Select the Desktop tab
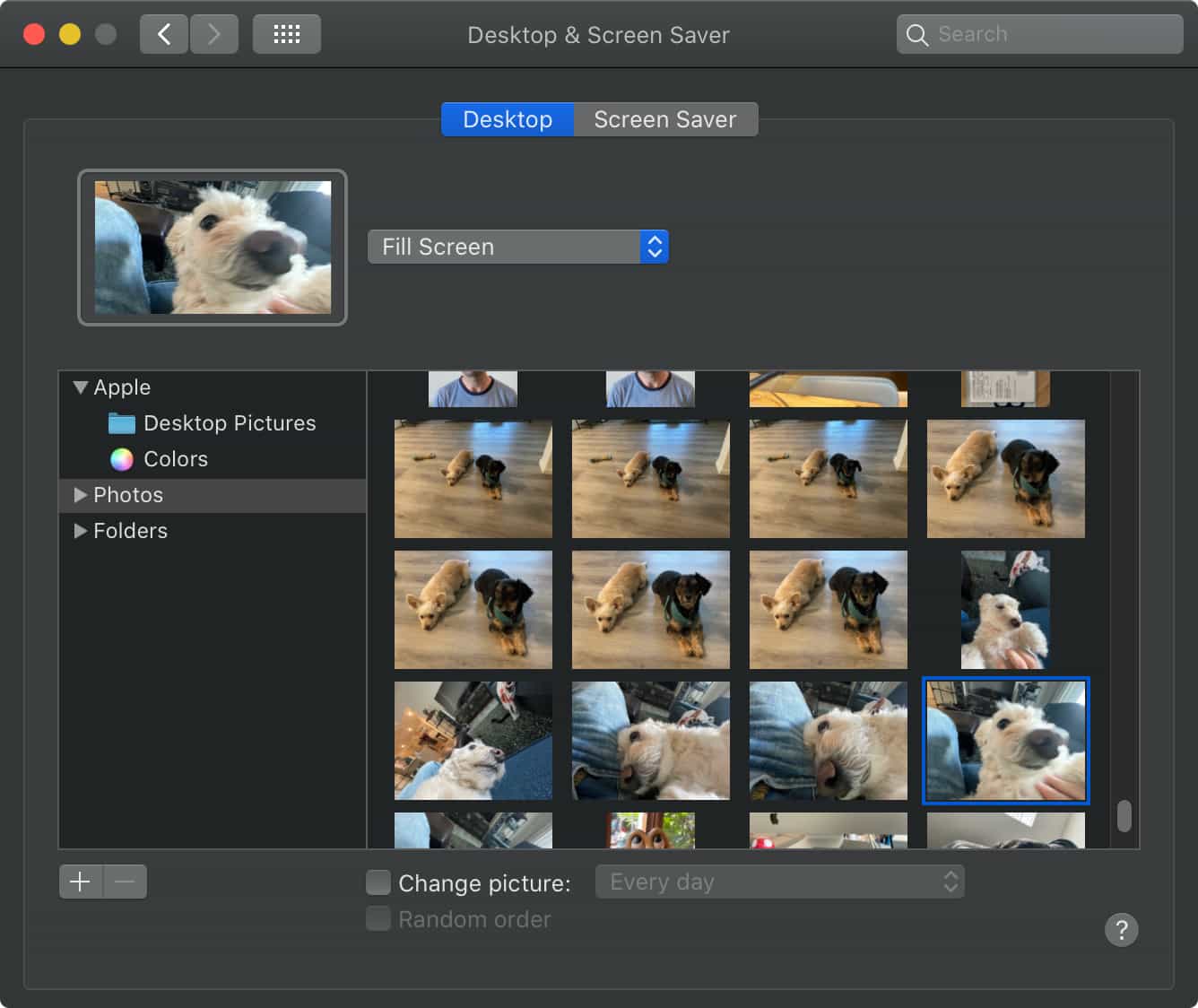This screenshot has width=1198, height=1008. (x=508, y=119)
